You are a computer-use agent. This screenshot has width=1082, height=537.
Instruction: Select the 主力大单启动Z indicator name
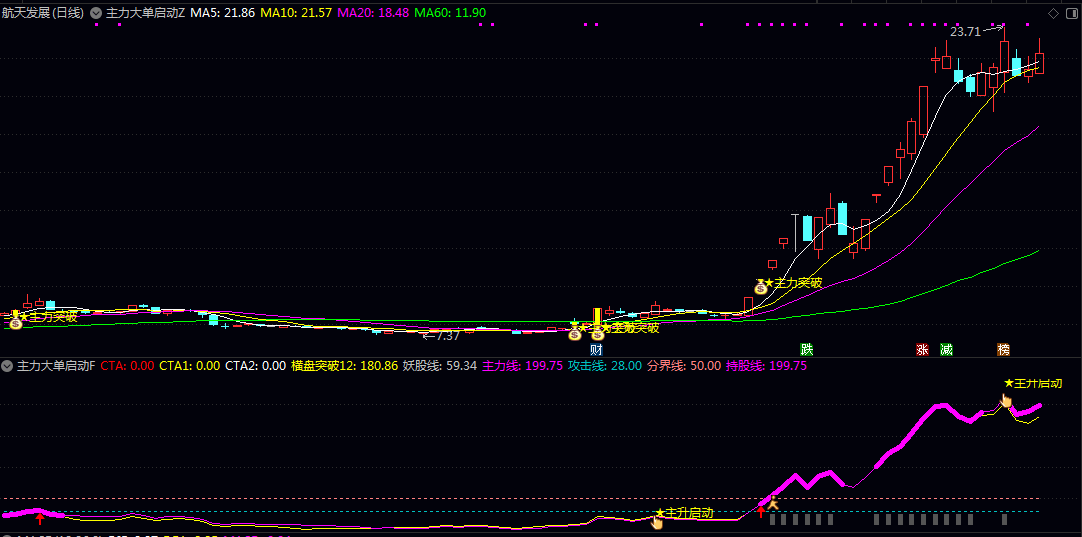145,12
